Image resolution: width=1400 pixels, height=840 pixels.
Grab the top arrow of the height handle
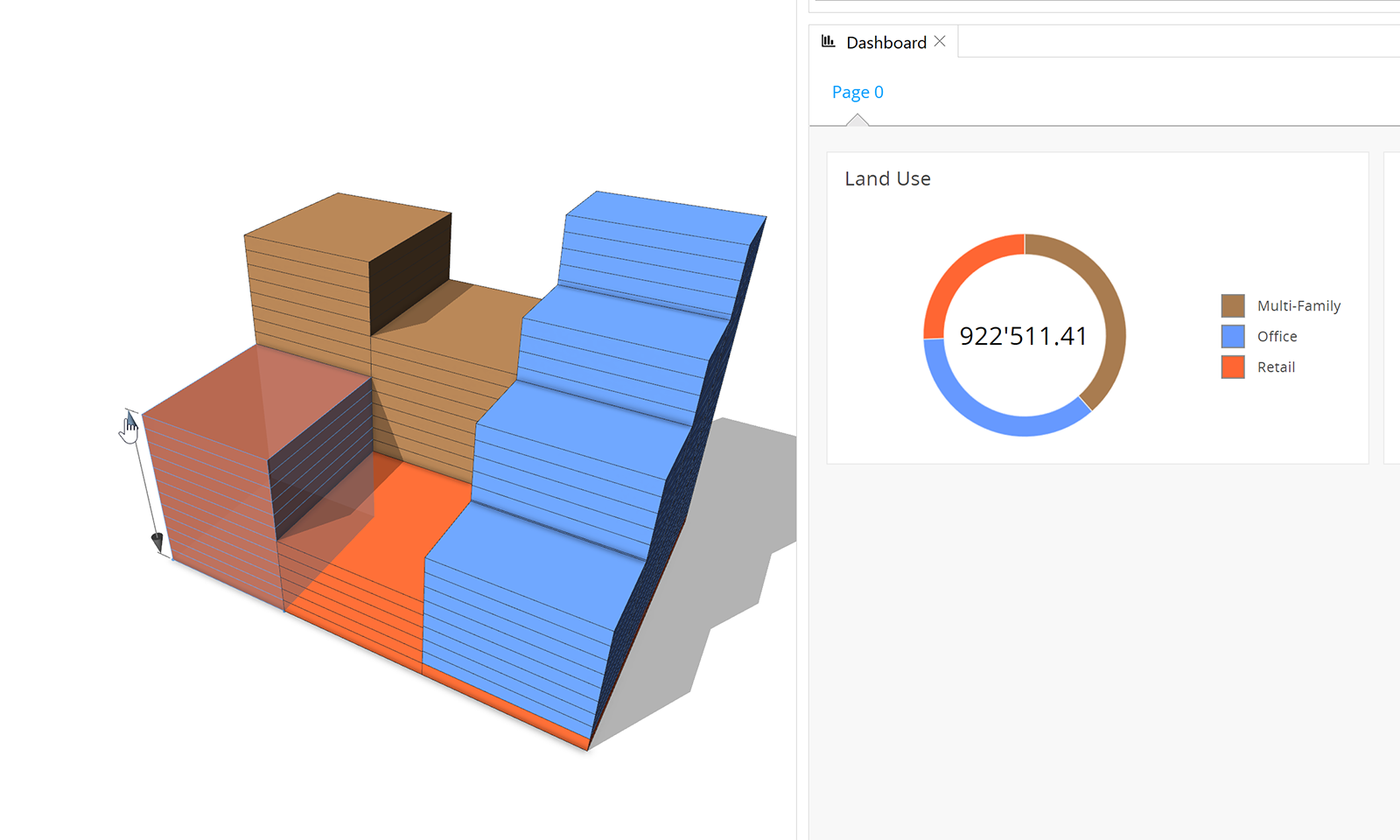[x=129, y=420]
